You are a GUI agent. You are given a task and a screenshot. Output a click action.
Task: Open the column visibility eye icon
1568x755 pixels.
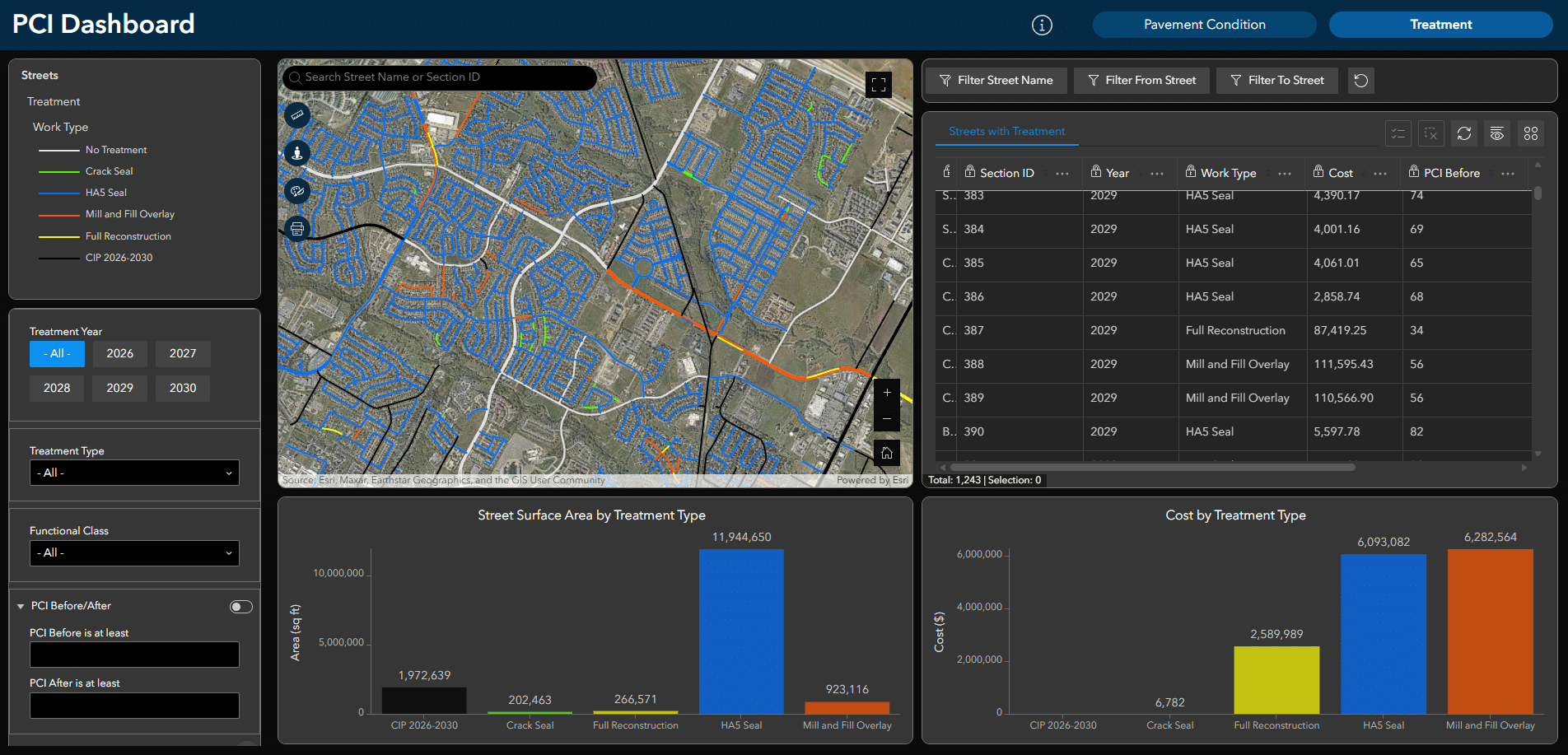click(x=1496, y=133)
